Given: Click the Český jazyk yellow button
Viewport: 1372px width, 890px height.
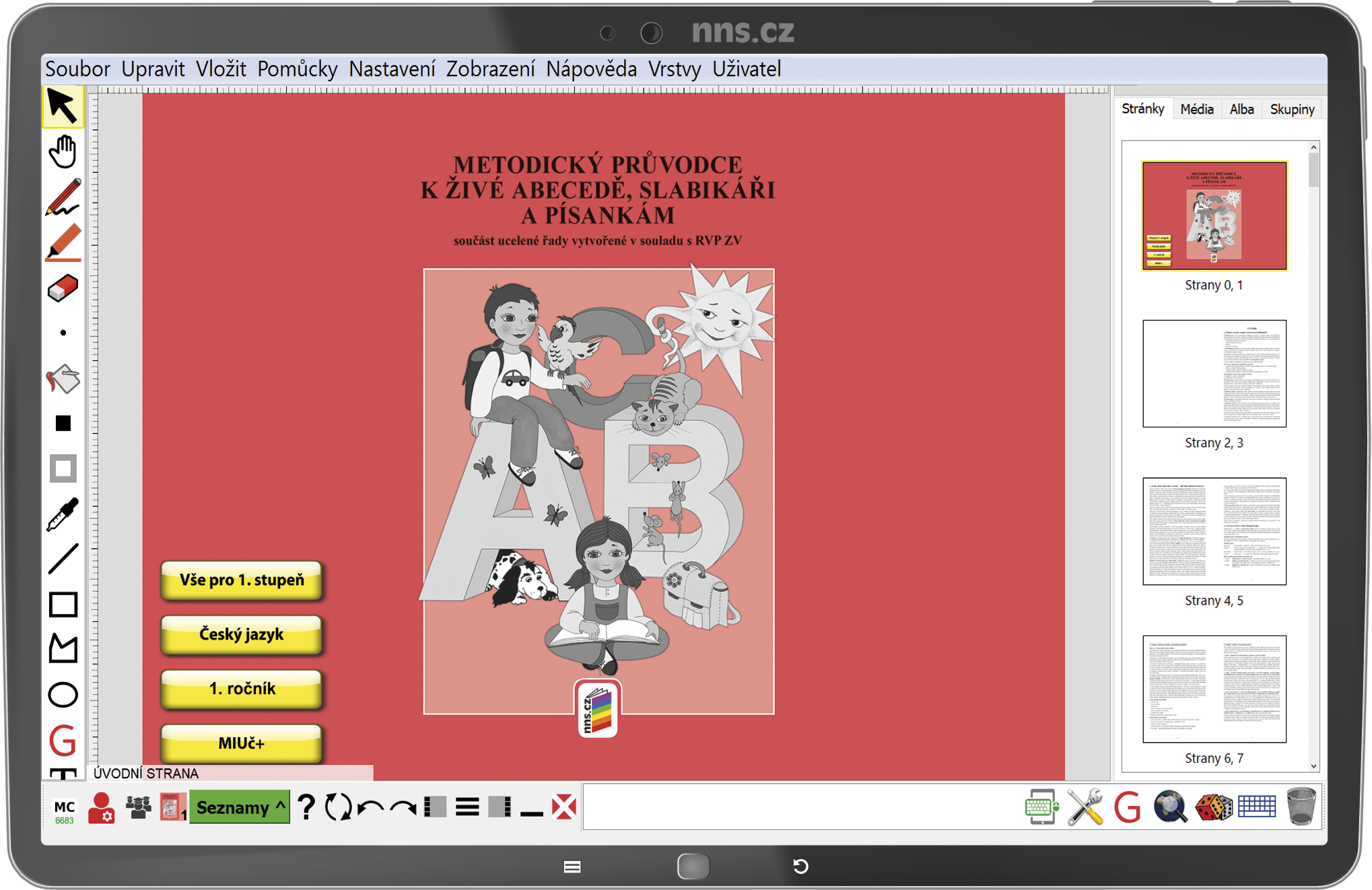Looking at the screenshot, I should [x=241, y=634].
